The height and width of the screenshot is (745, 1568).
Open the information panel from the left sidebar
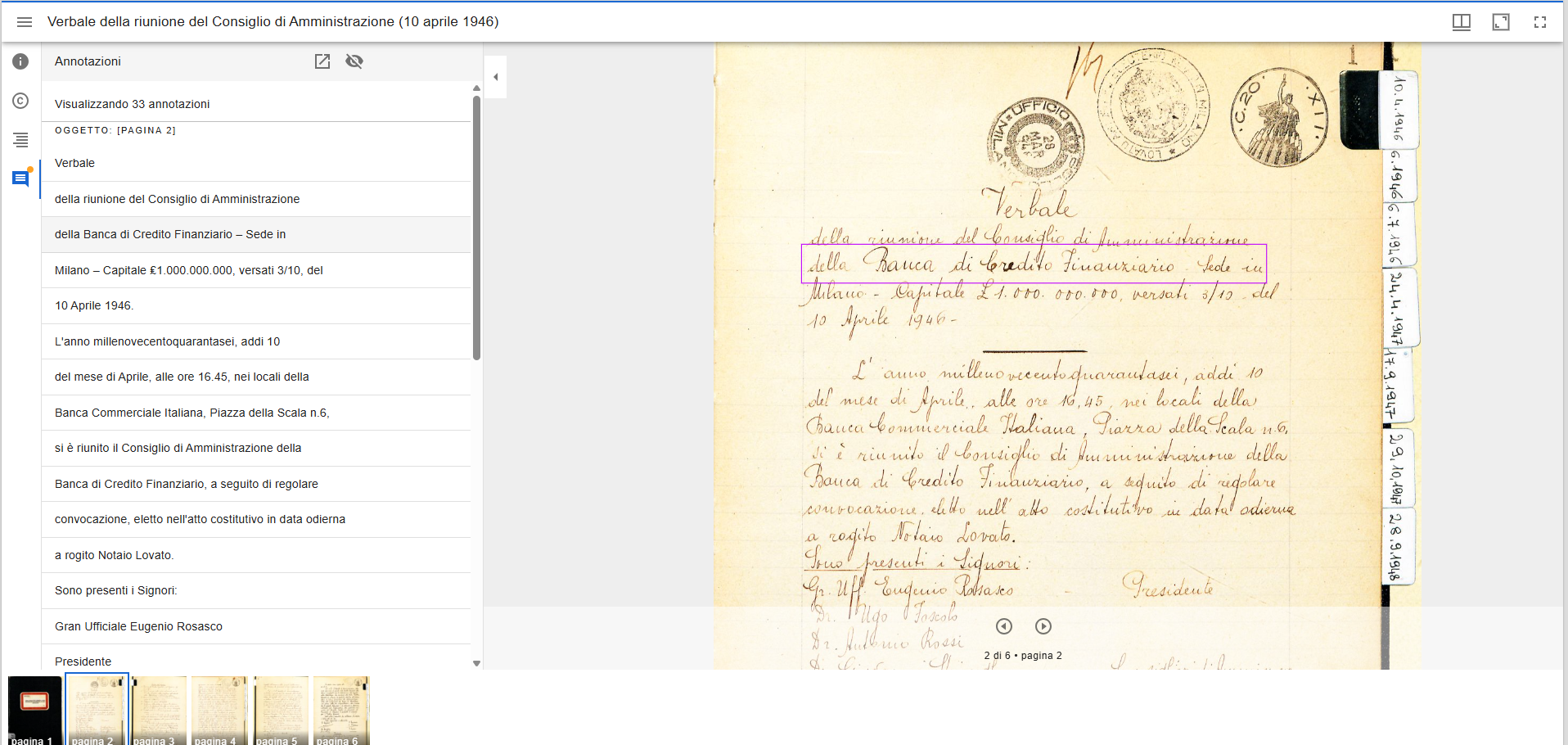20,61
